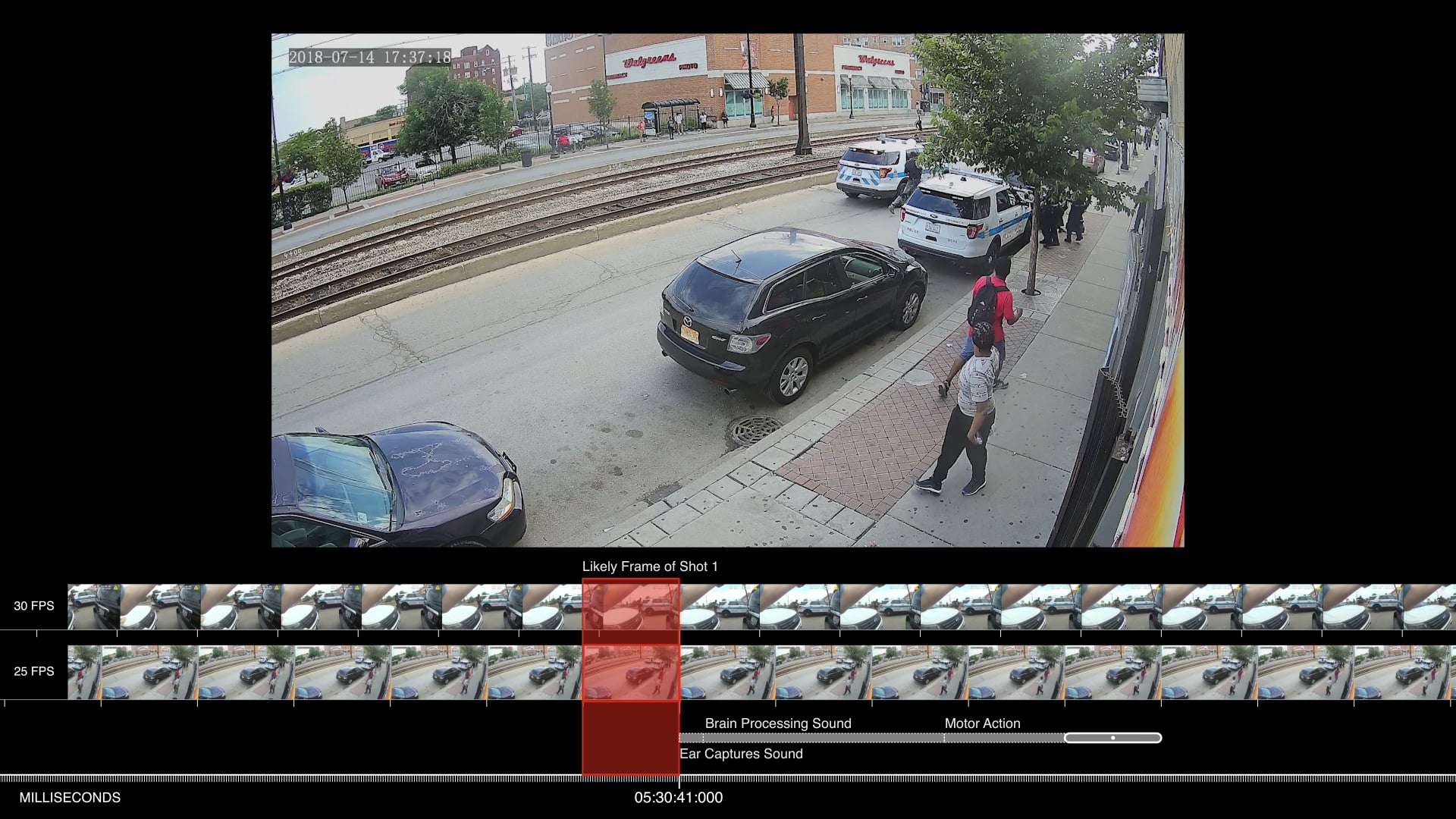Click the 05:30:41:000 timecode readout
The width and height of the screenshot is (1456, 819).
678,798
